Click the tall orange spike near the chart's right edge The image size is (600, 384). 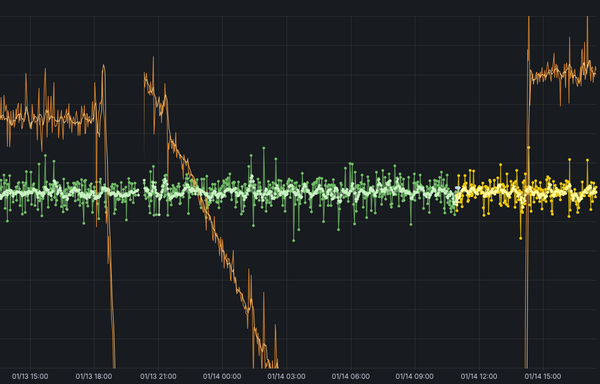coord(587,17)
